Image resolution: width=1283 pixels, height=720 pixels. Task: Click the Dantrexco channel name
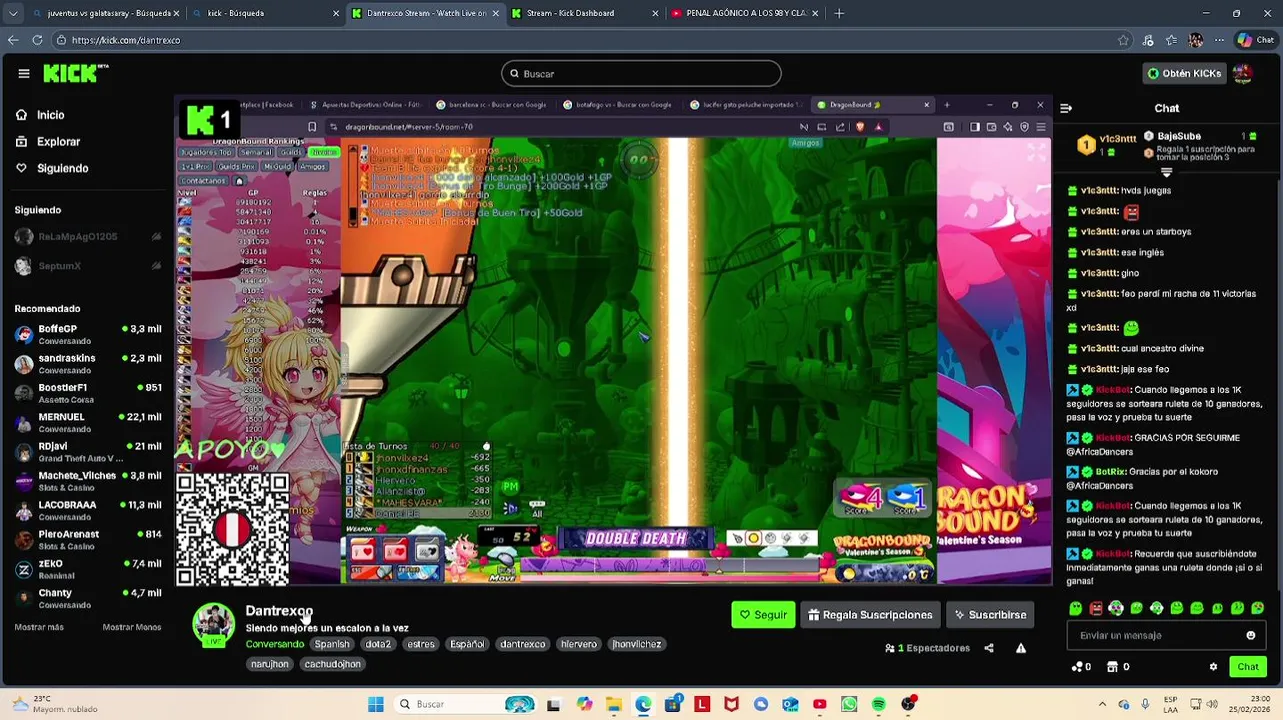click(279, 611)
